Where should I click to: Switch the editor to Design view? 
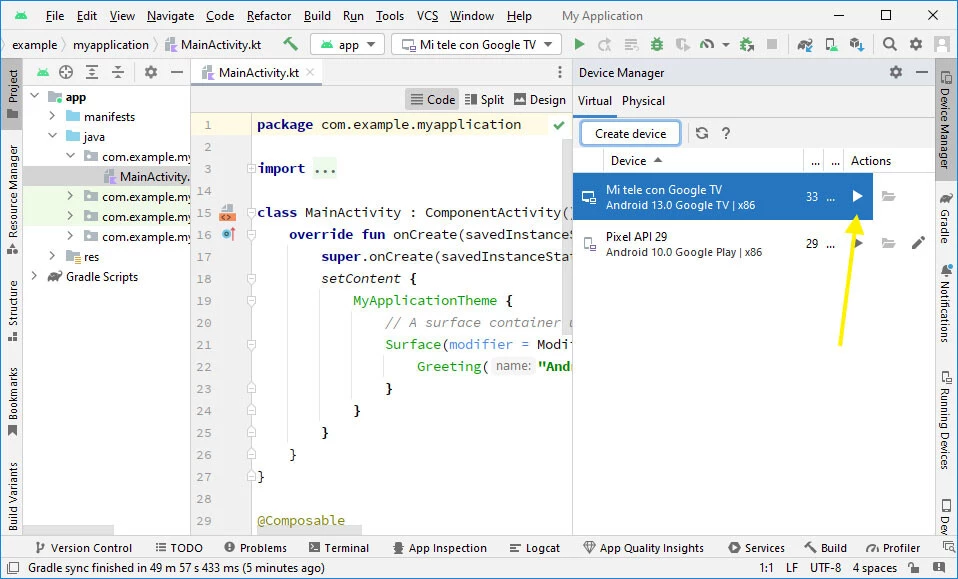[x=540, y=100]
